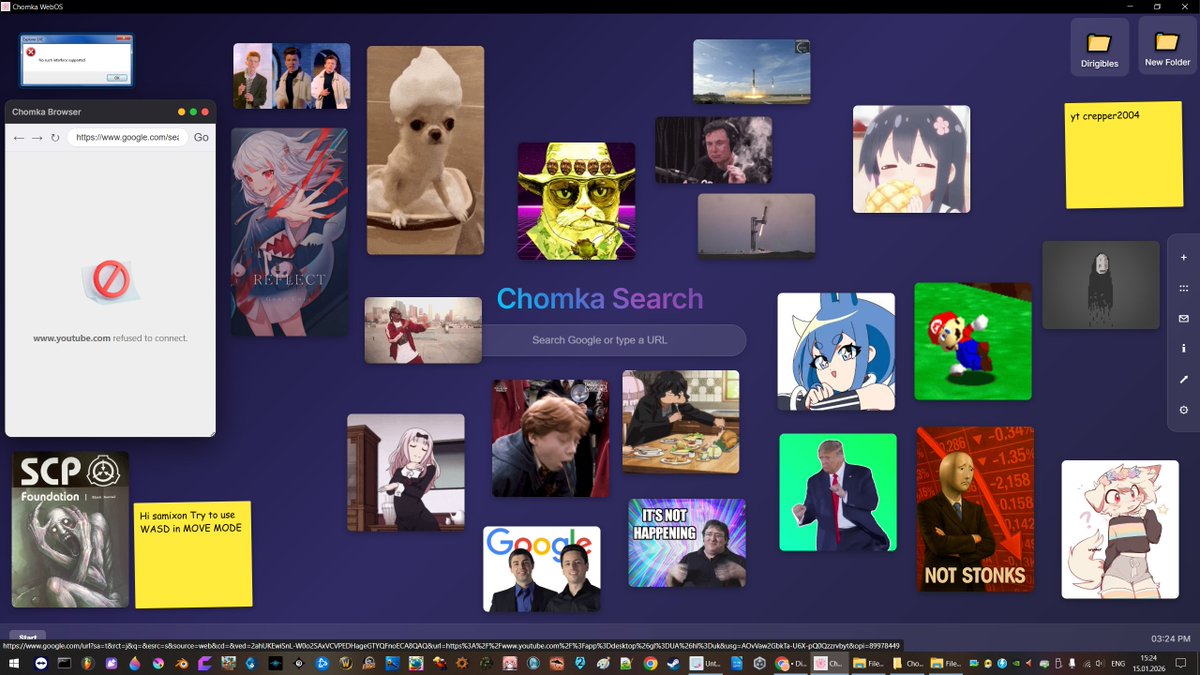The width and height of the screenshot is (1200, 675).
Task: Click the Mario on grass image
Action: pos(973,341)
